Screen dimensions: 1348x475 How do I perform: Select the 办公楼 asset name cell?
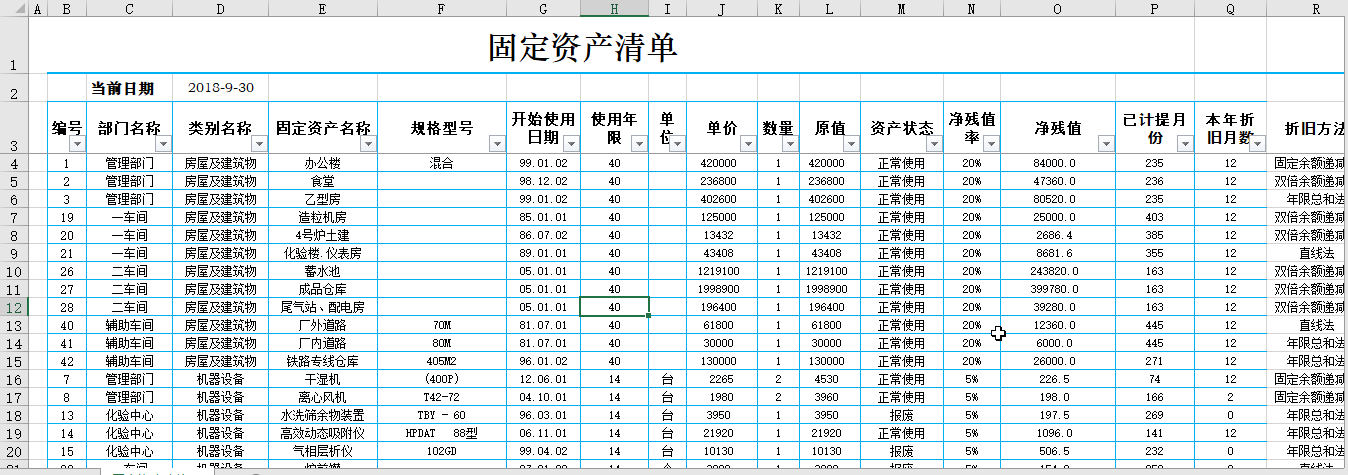(x=322, y=163)
